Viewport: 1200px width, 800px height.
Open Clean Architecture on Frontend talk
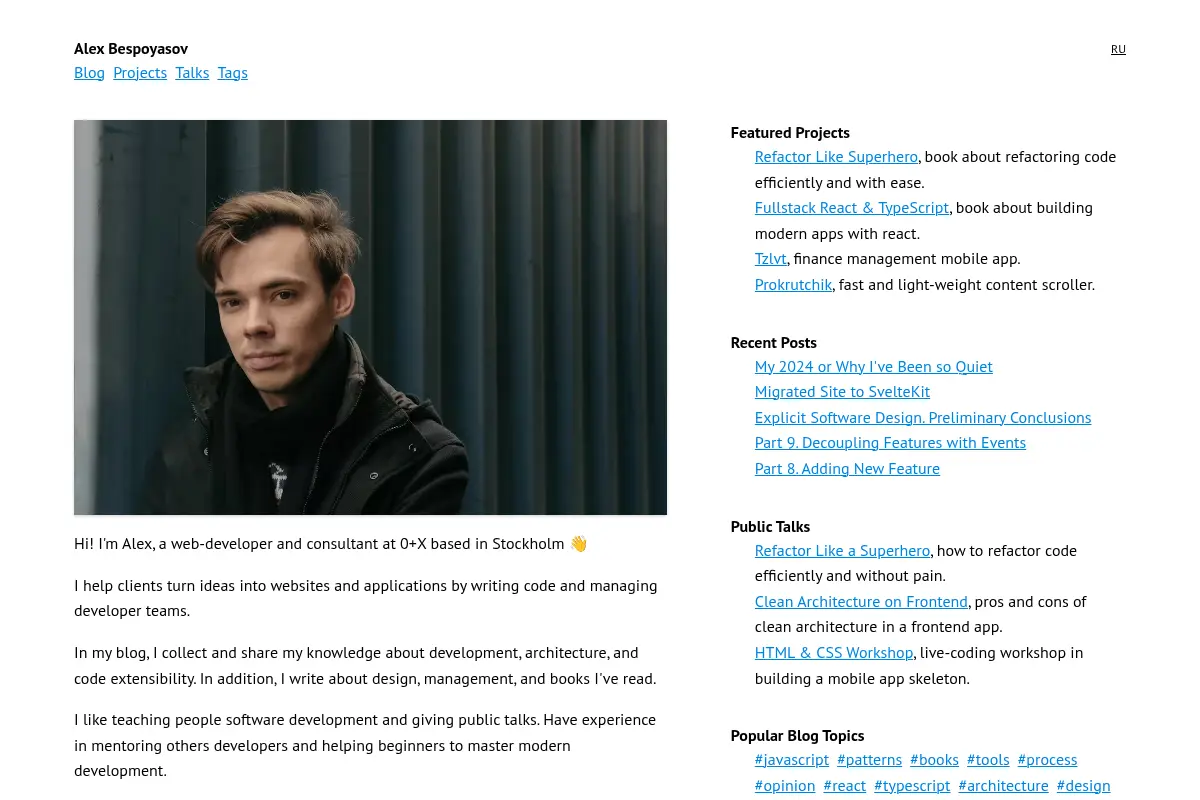(x=861, y=602)
